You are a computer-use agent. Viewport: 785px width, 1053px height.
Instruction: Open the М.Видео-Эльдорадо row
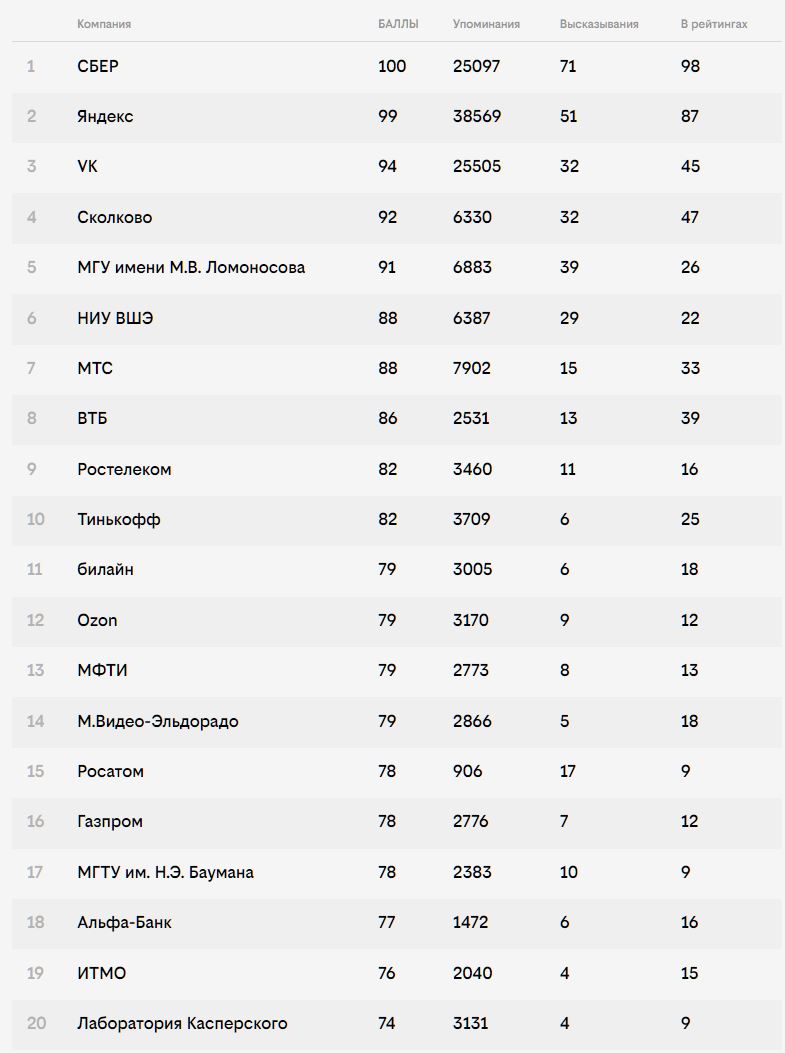158,721
